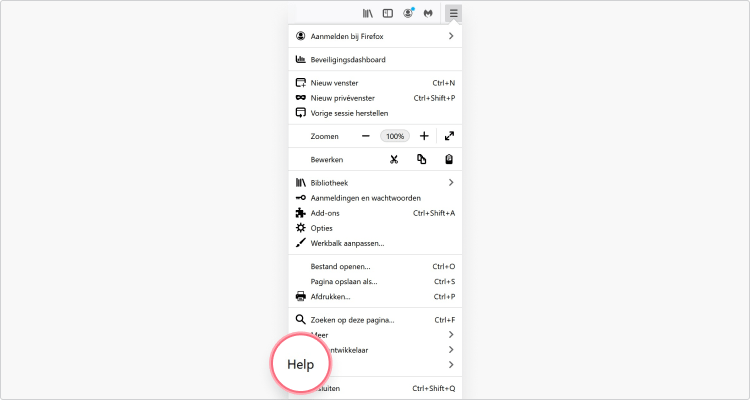750x400 pixels.
Task: Expand the Bibliotheek submenu arrow
Action: coord(451,182)
